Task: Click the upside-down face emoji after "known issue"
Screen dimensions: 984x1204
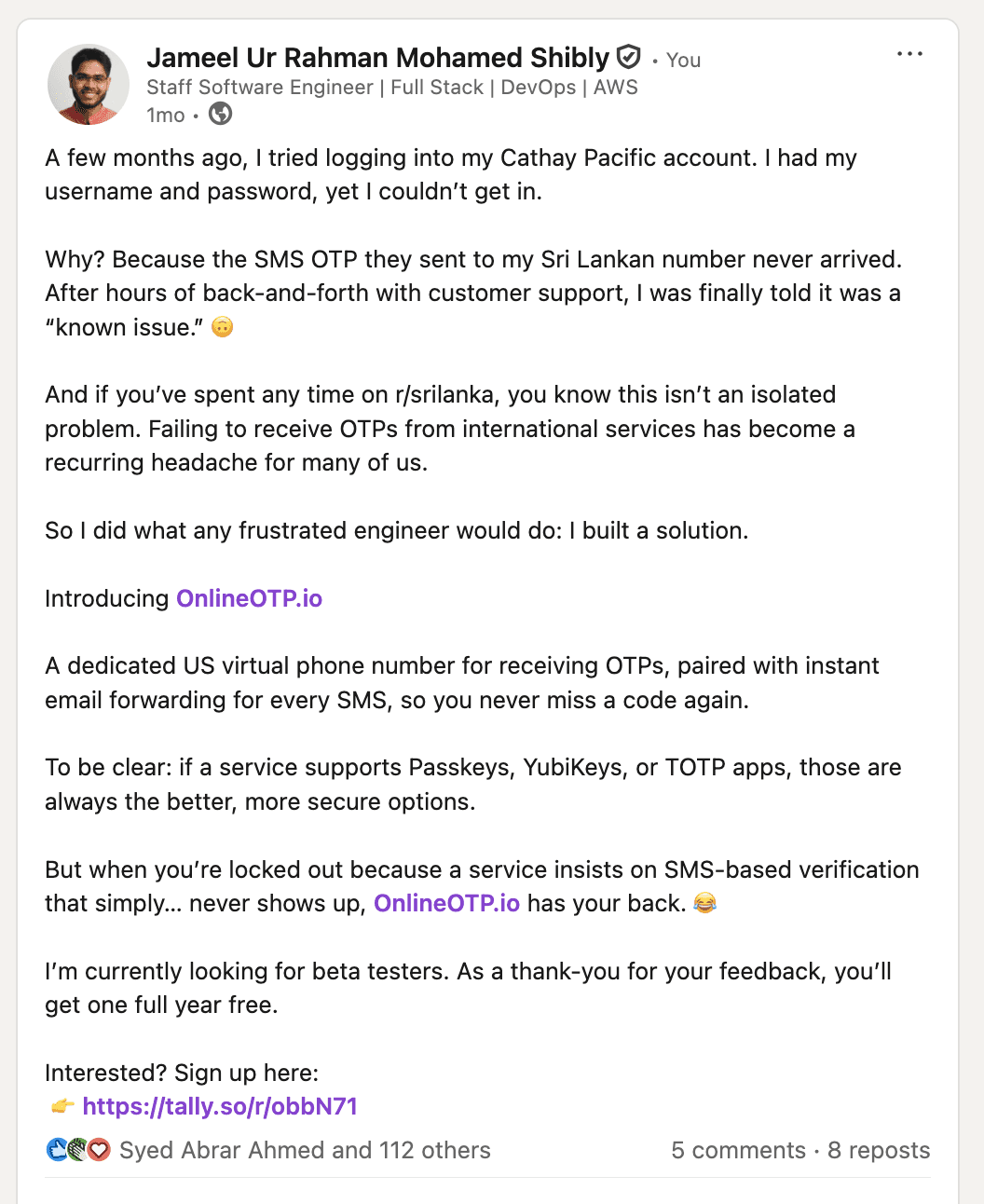Action: pos(222,327)
